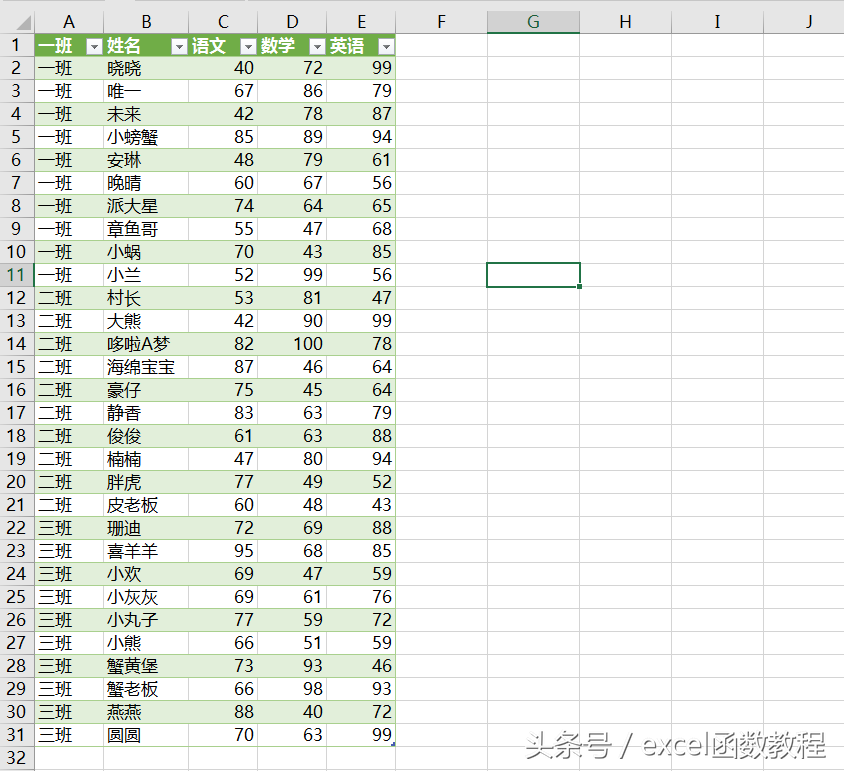Click the cell containing 喜羊羊
Screen dimensions: 844x771
point(146,551)
